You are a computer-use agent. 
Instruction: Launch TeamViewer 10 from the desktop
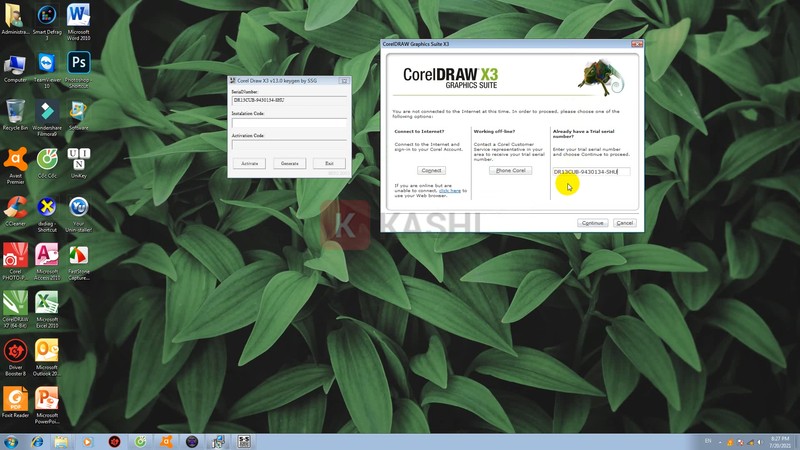[x=47, y=70]
